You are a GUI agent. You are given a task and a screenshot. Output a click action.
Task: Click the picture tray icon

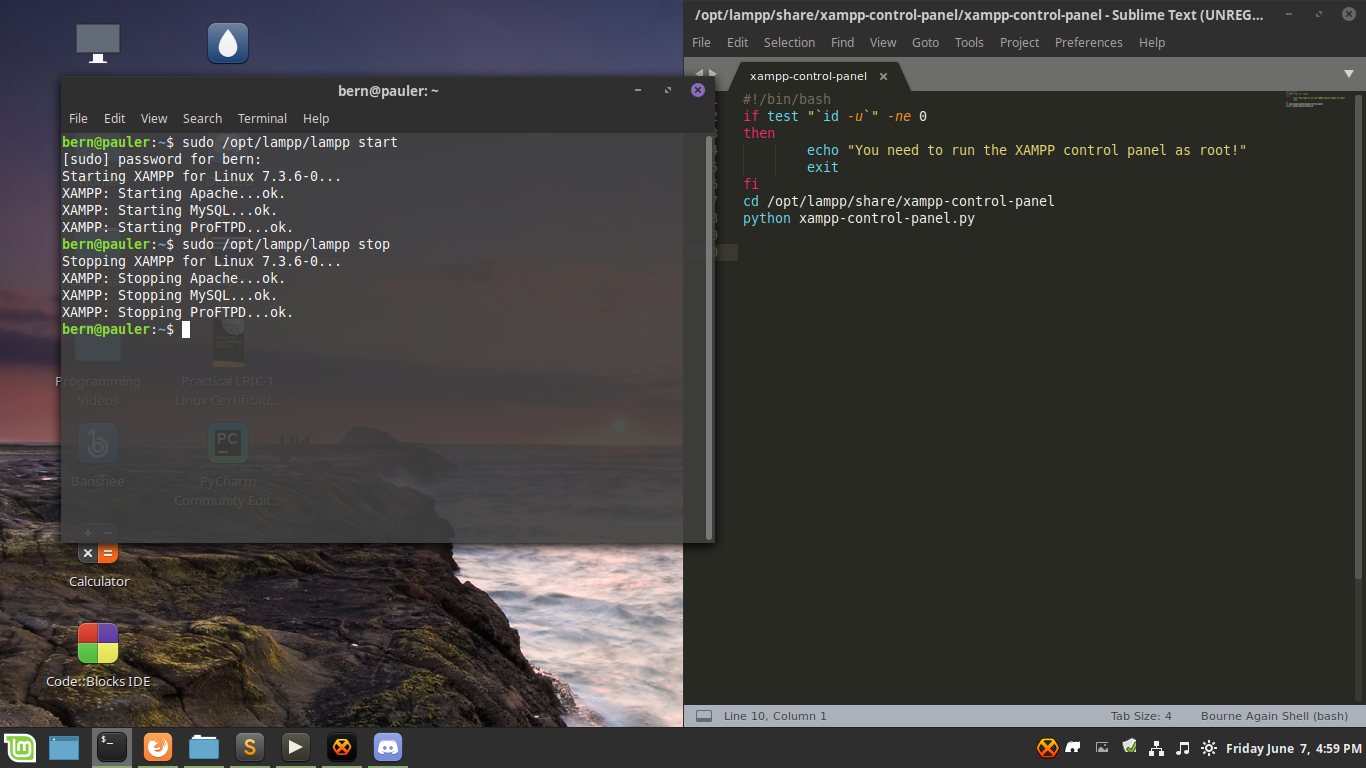pos(1102,748)
